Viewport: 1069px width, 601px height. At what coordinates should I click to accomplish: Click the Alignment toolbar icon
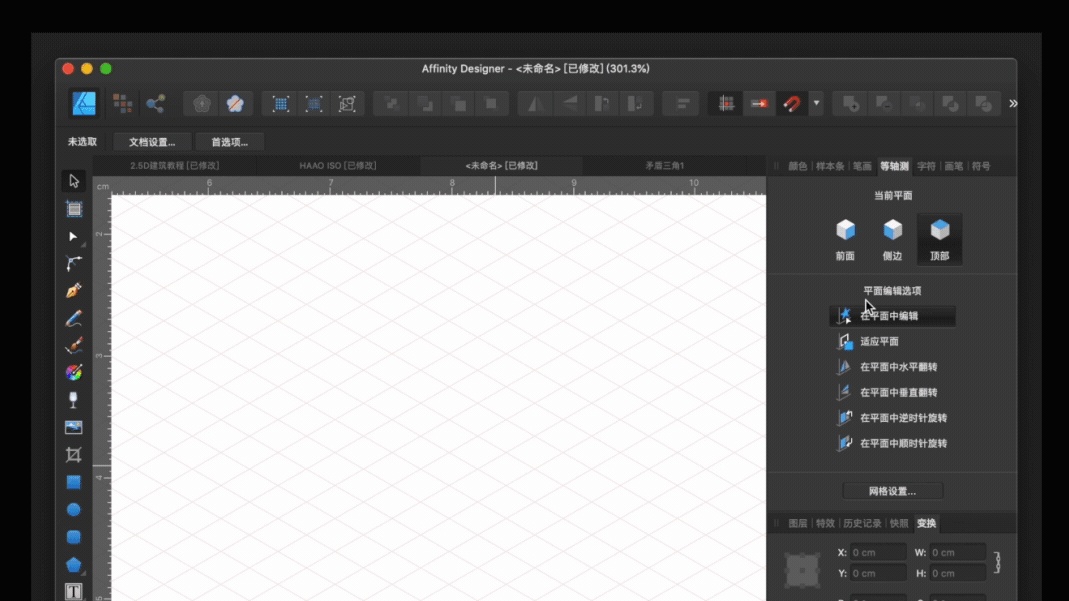pos(682,104)
